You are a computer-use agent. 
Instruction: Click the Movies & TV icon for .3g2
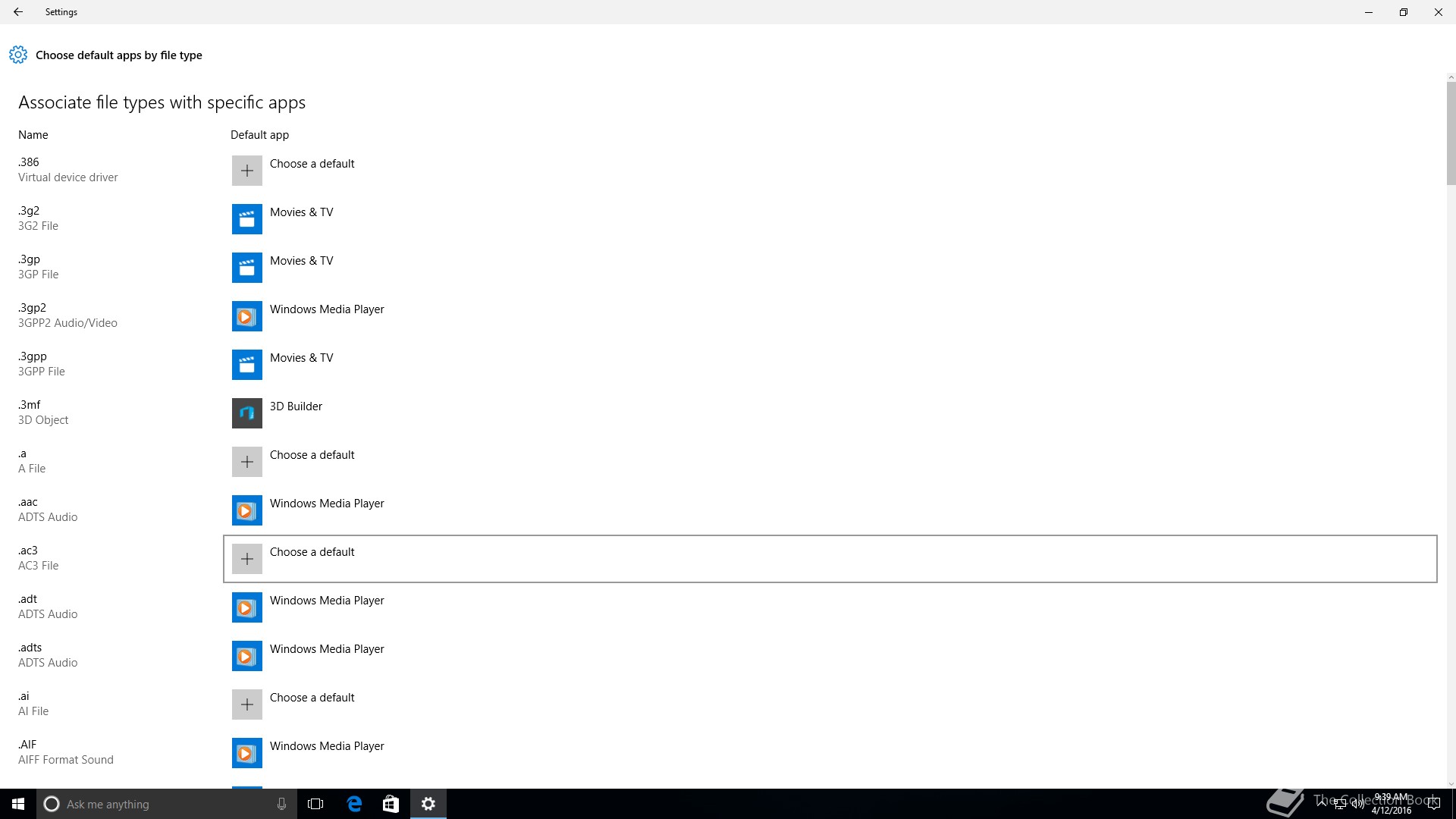pyautogui.click(x=247, y=219)
